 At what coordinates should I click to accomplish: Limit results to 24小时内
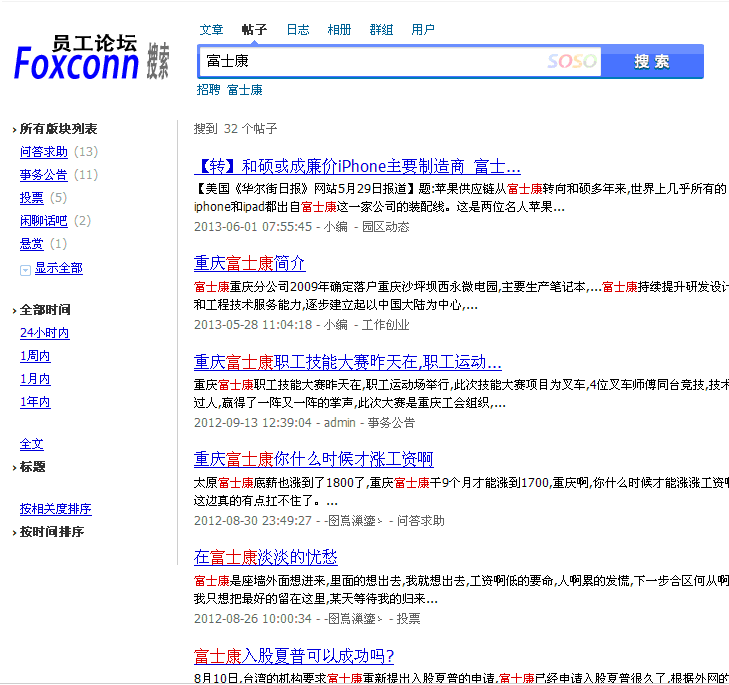point(45,333)
